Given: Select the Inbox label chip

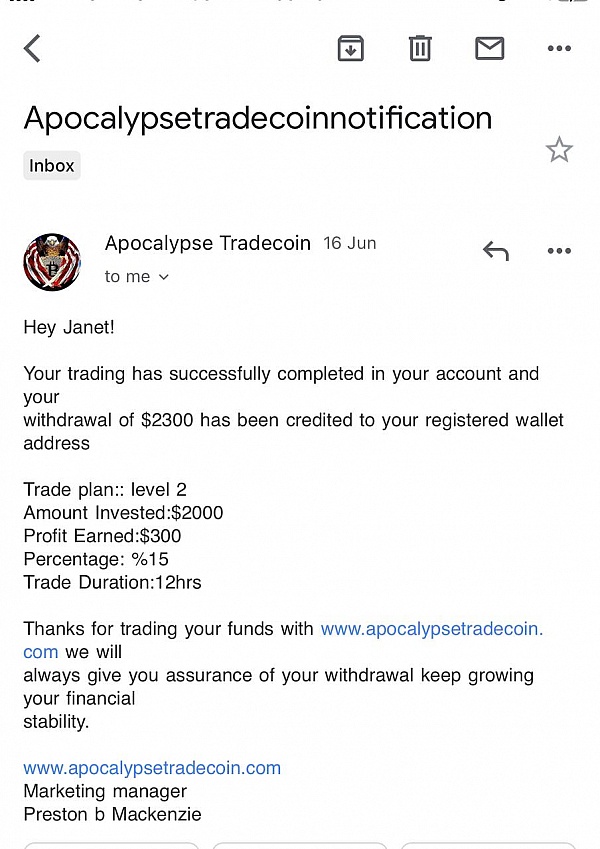Looking at the screenshot, I should point(52,166).
